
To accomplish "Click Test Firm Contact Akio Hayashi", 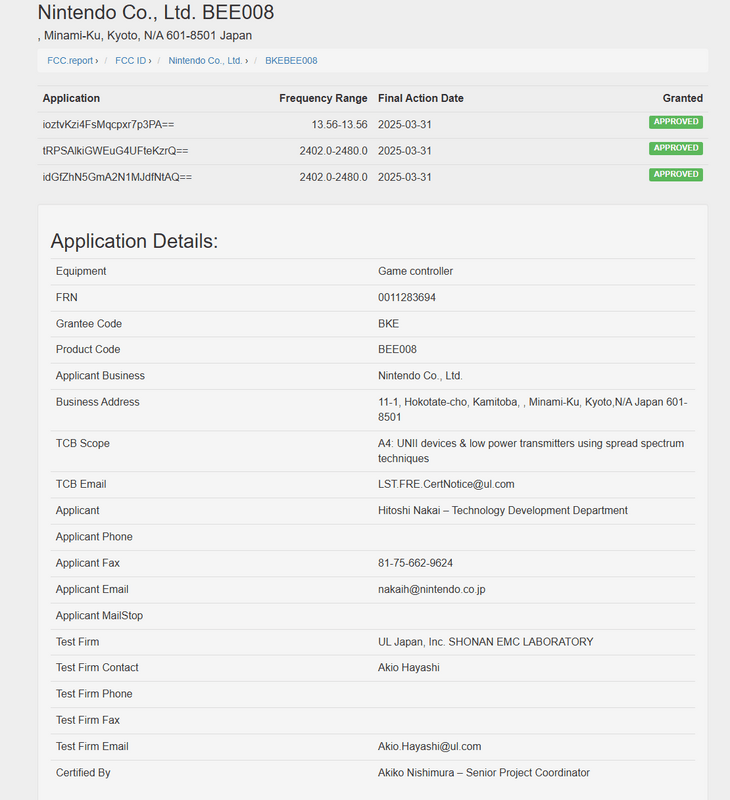I will click(409, 668).
